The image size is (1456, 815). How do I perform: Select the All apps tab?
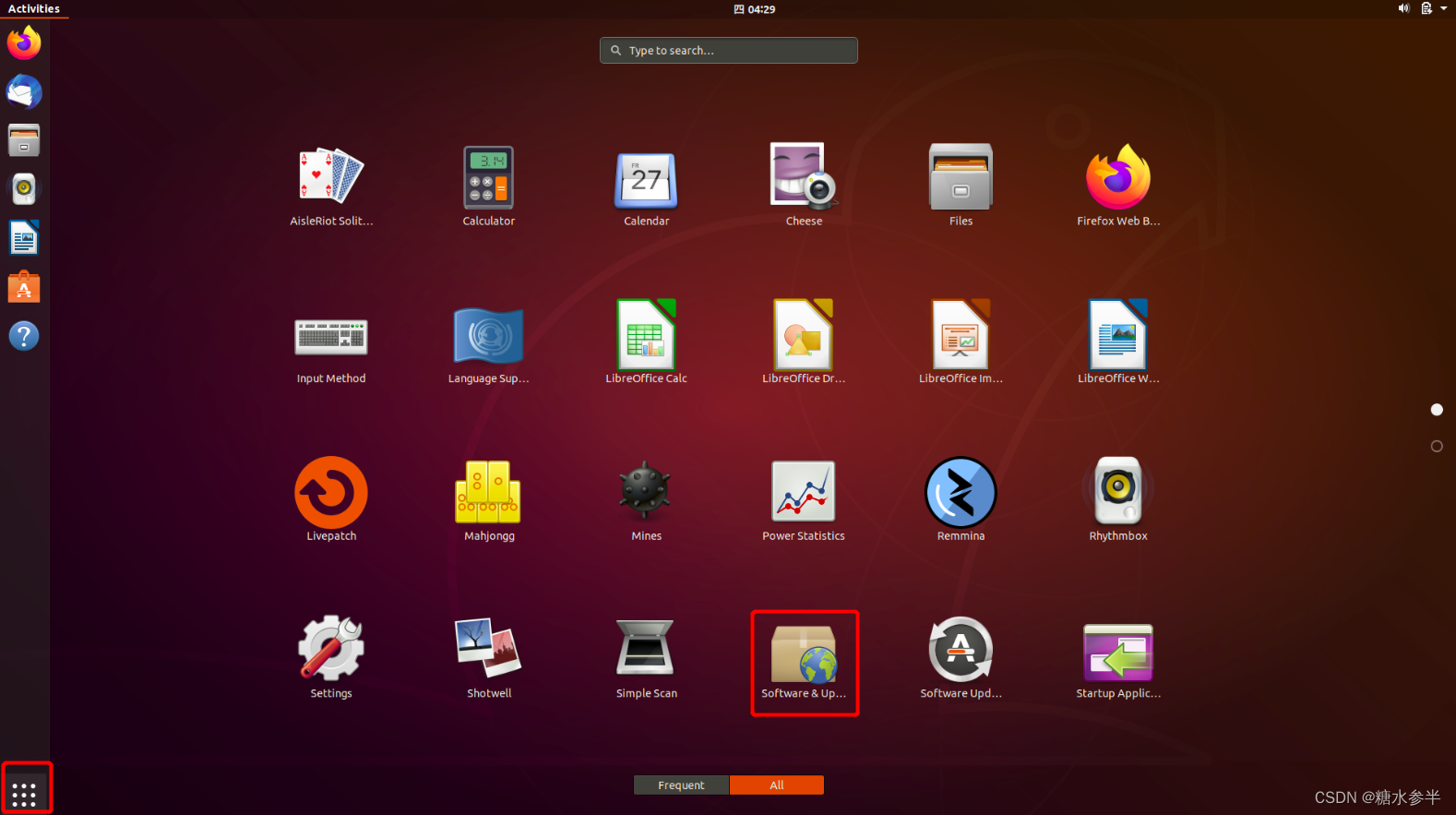pyautogui.click(x=777, y=785)
